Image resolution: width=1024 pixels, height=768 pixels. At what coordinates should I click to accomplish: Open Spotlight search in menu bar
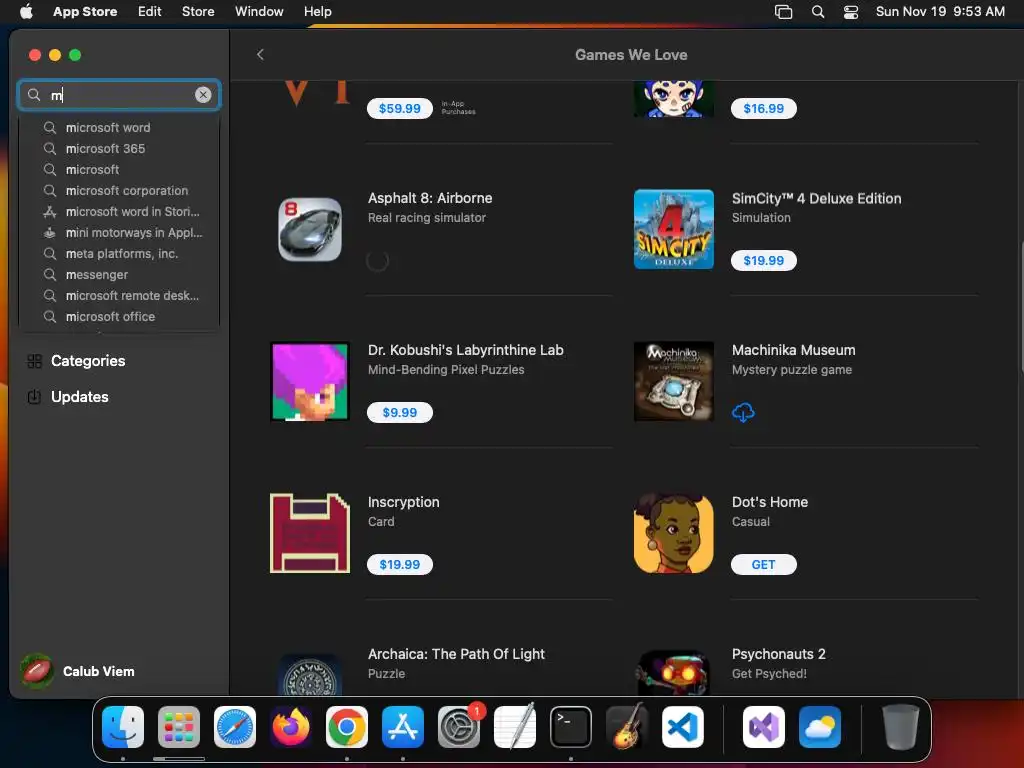click(818, 12)
